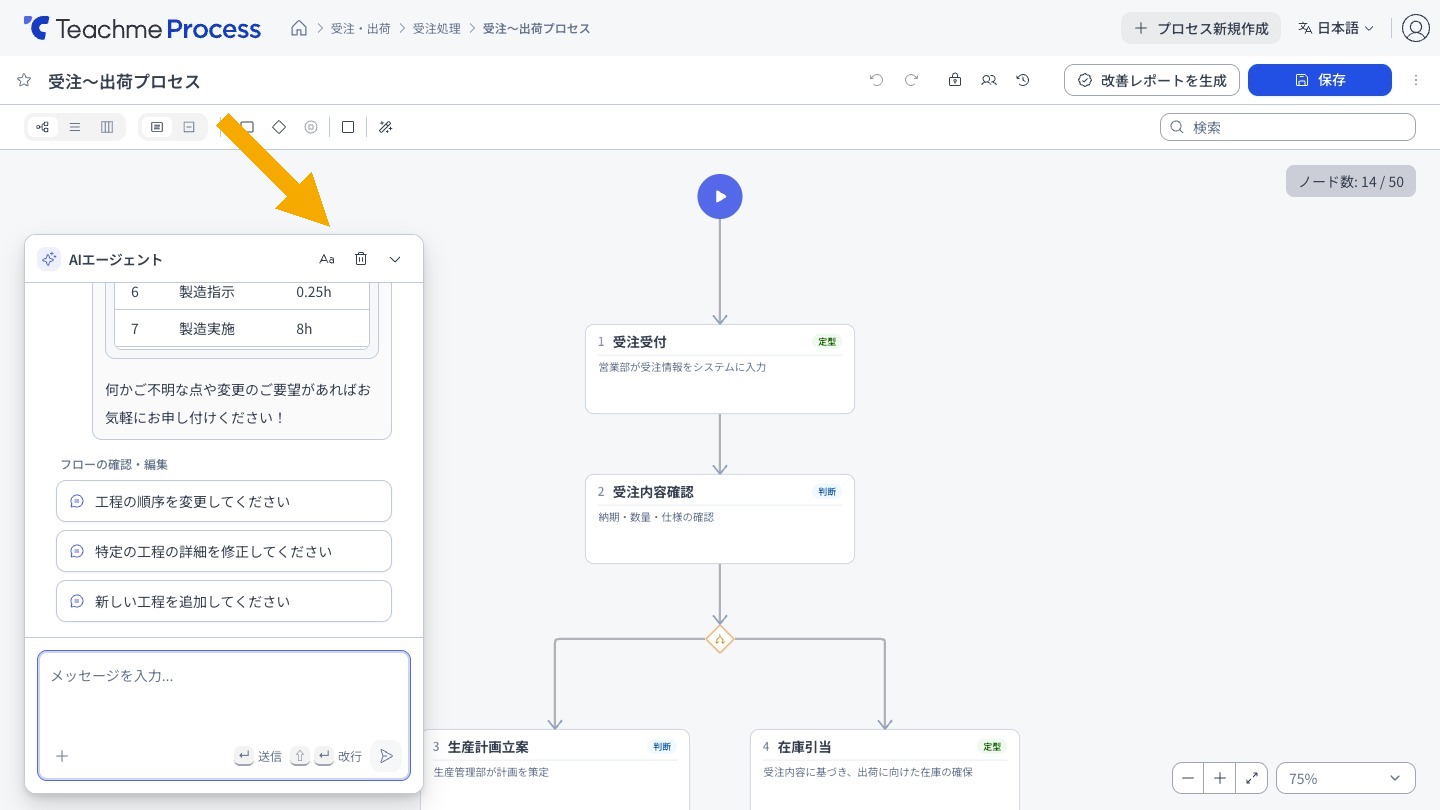Mark the 受注〜出荷プロセス title as favorite with the star

24,81
